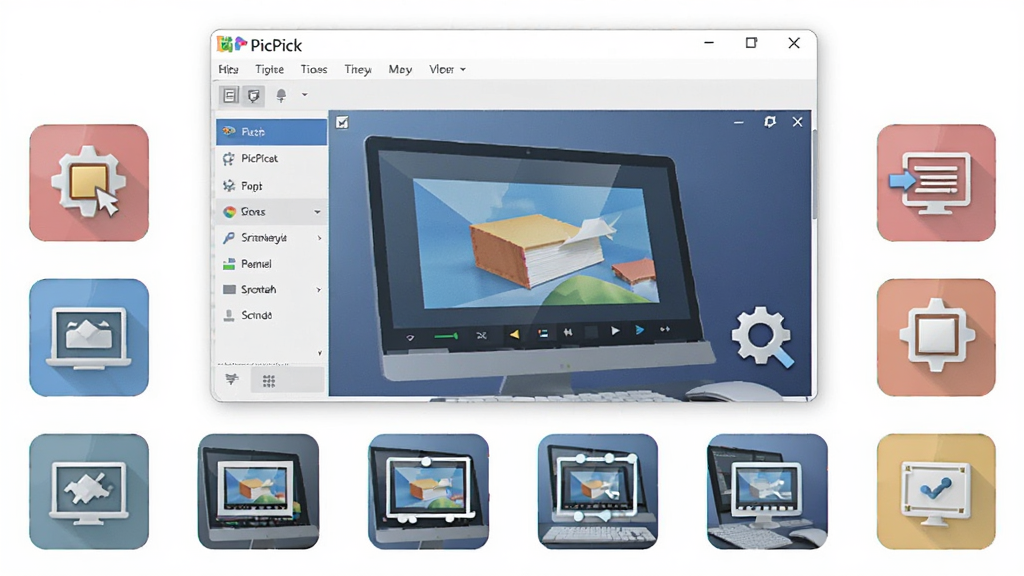This screenshot has height=576, width=1024.
Task: Select the "PicPicat" sidebar item
Action: [x=272, y=159]
